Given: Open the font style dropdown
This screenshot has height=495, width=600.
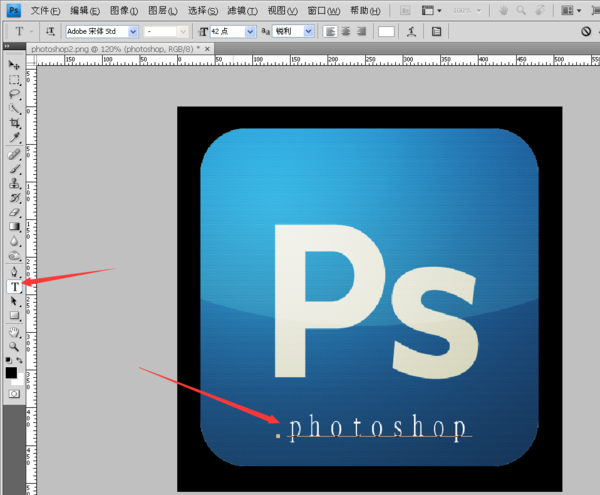Looking at the screenshot, I should [x=183, y=31].
